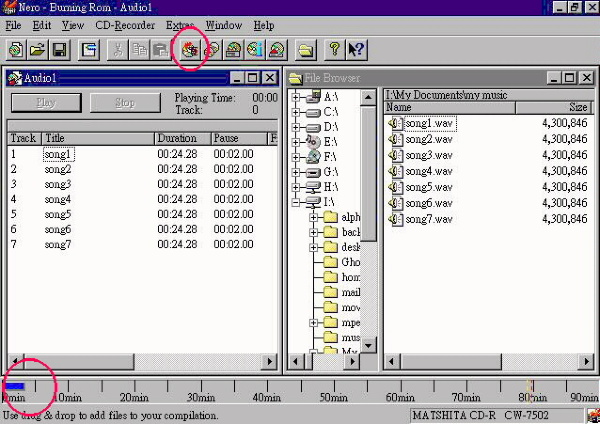
Task: Open the CD-Recorder menu
Action: click(125, 26)
